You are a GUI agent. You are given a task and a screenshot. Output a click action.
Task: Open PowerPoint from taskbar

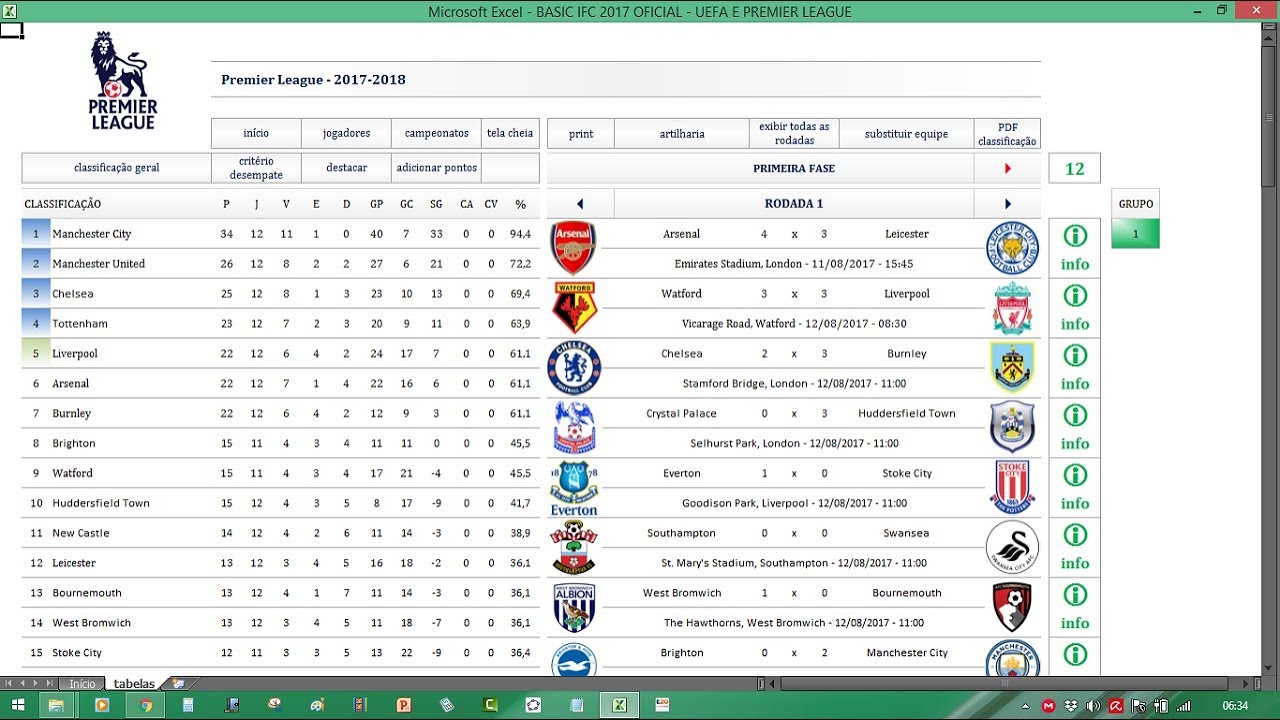pos(403,705)
